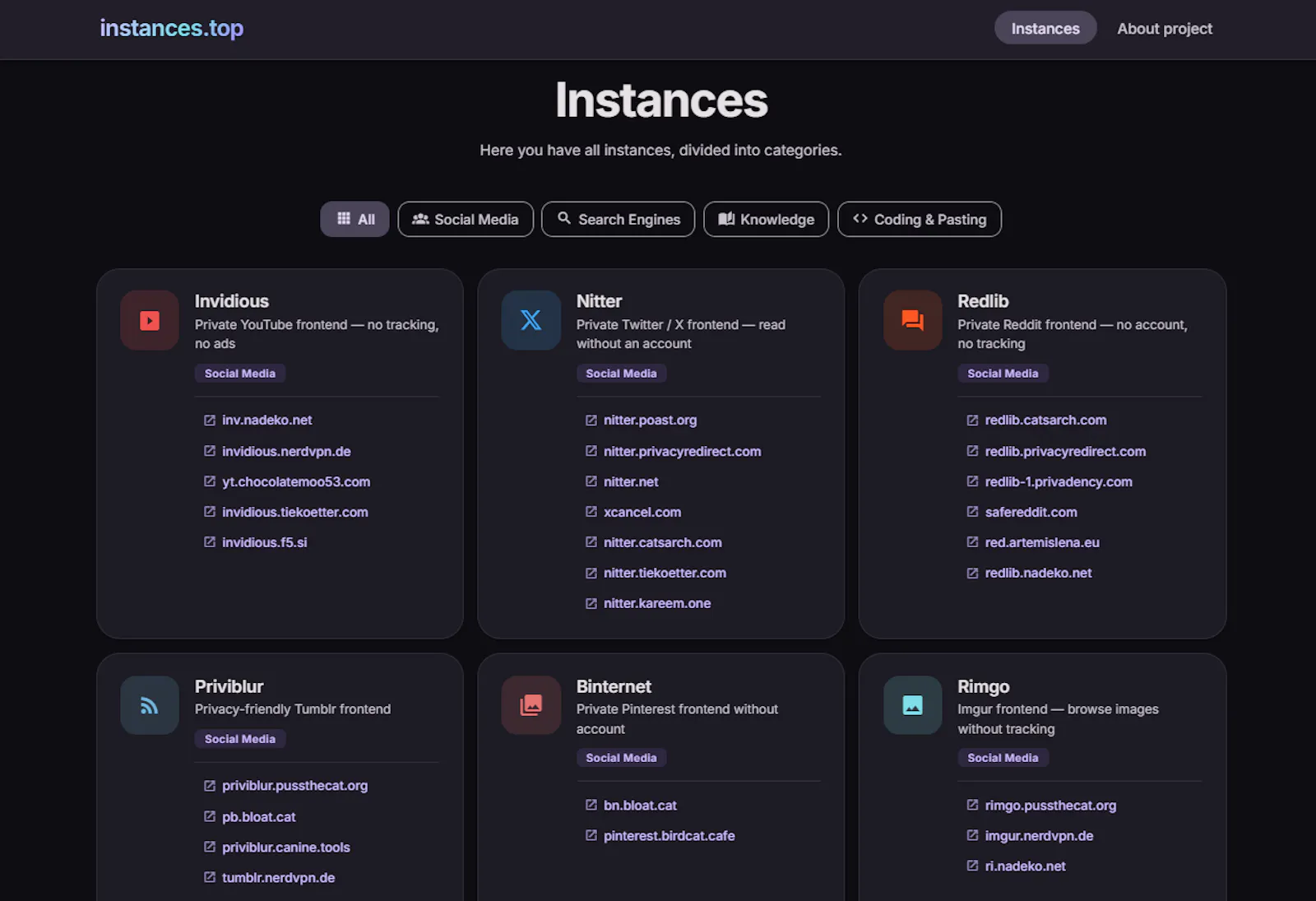This screenshot has height=901, width=1316.
Task: Select the All category filter
Action: click(x=354, y=219)
